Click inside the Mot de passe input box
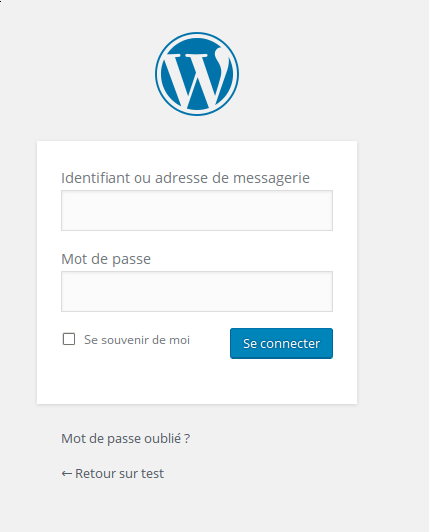Screen dimensions: 429x532 pyautogui.click(x=197, y=291)
